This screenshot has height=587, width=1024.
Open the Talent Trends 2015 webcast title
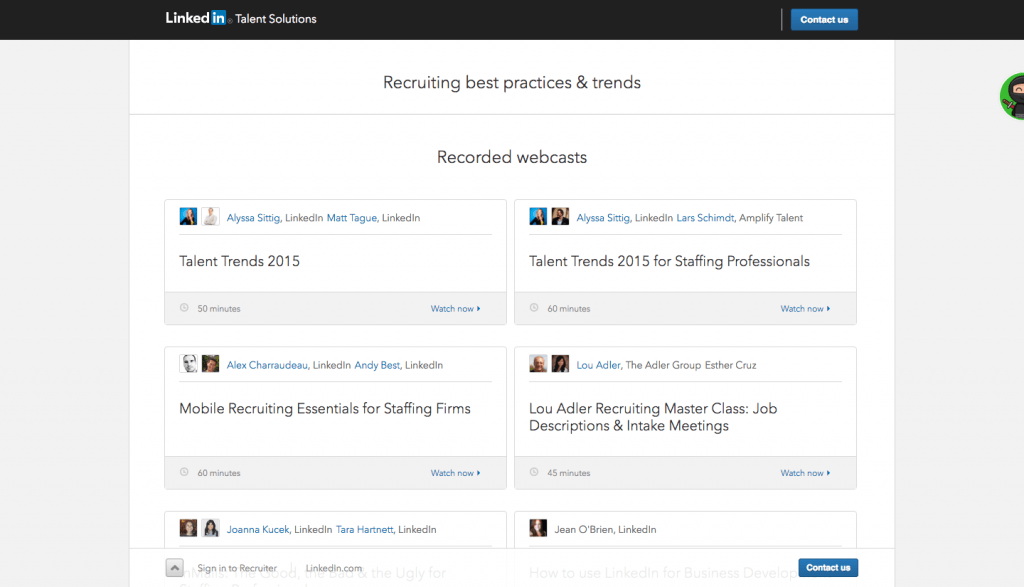point(240,261)
